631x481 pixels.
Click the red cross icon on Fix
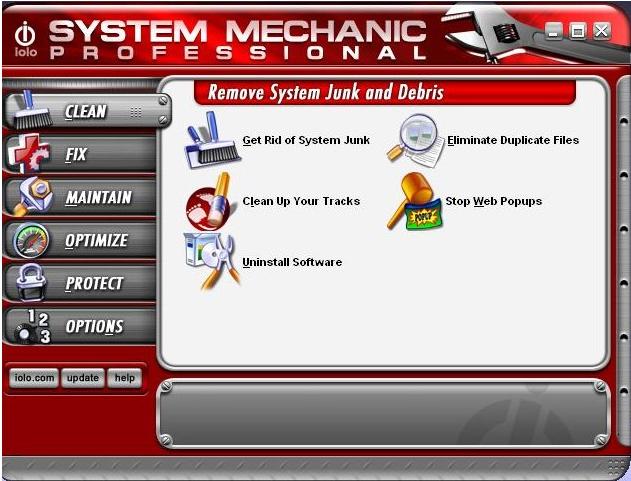(x=28, y=153)
